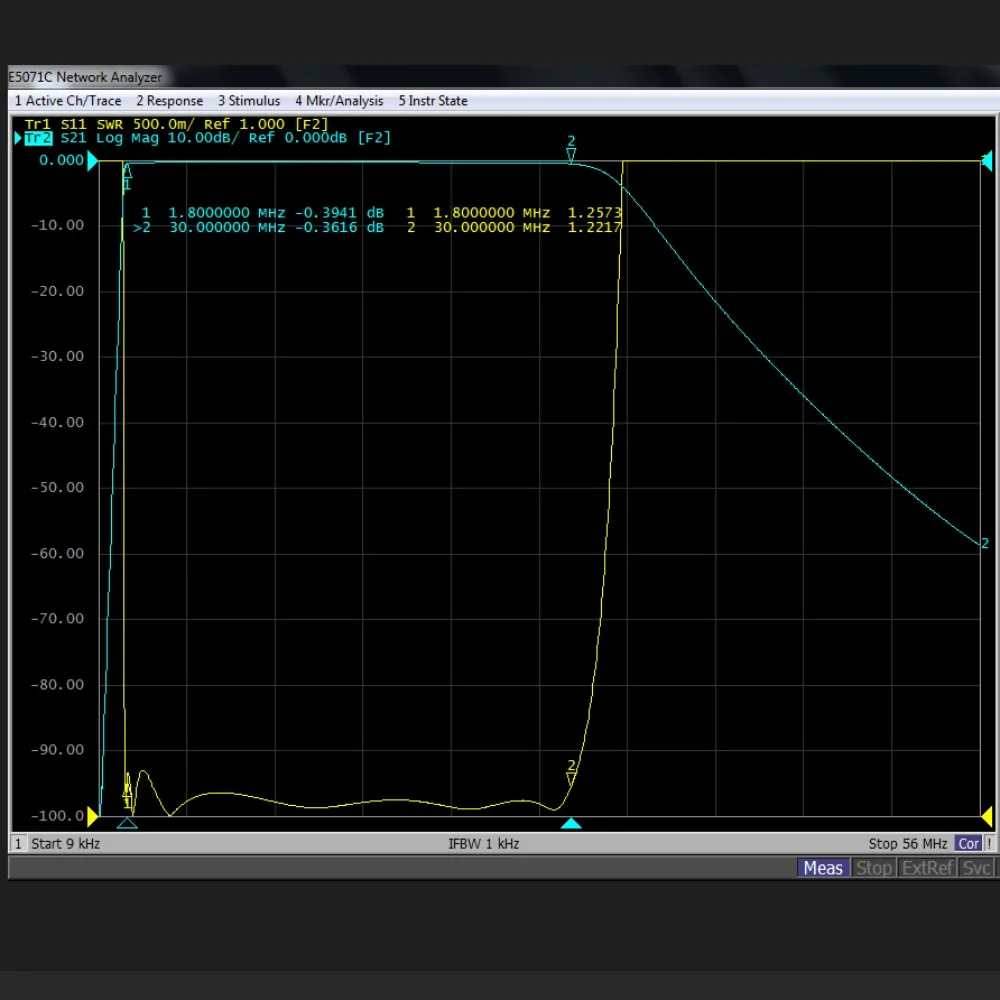Click the cyan active-trace arrow beside Tr2

click(x=18, y=138)
